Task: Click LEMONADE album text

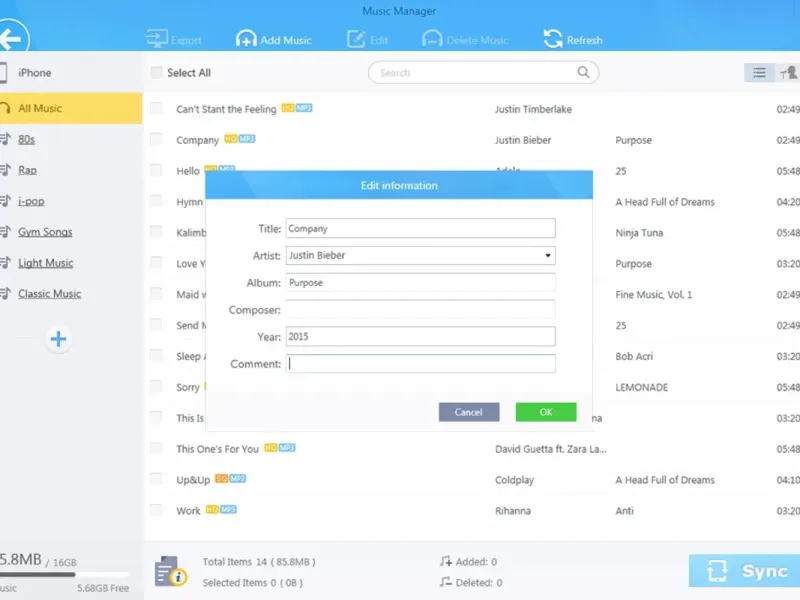Action: (641, 387)
